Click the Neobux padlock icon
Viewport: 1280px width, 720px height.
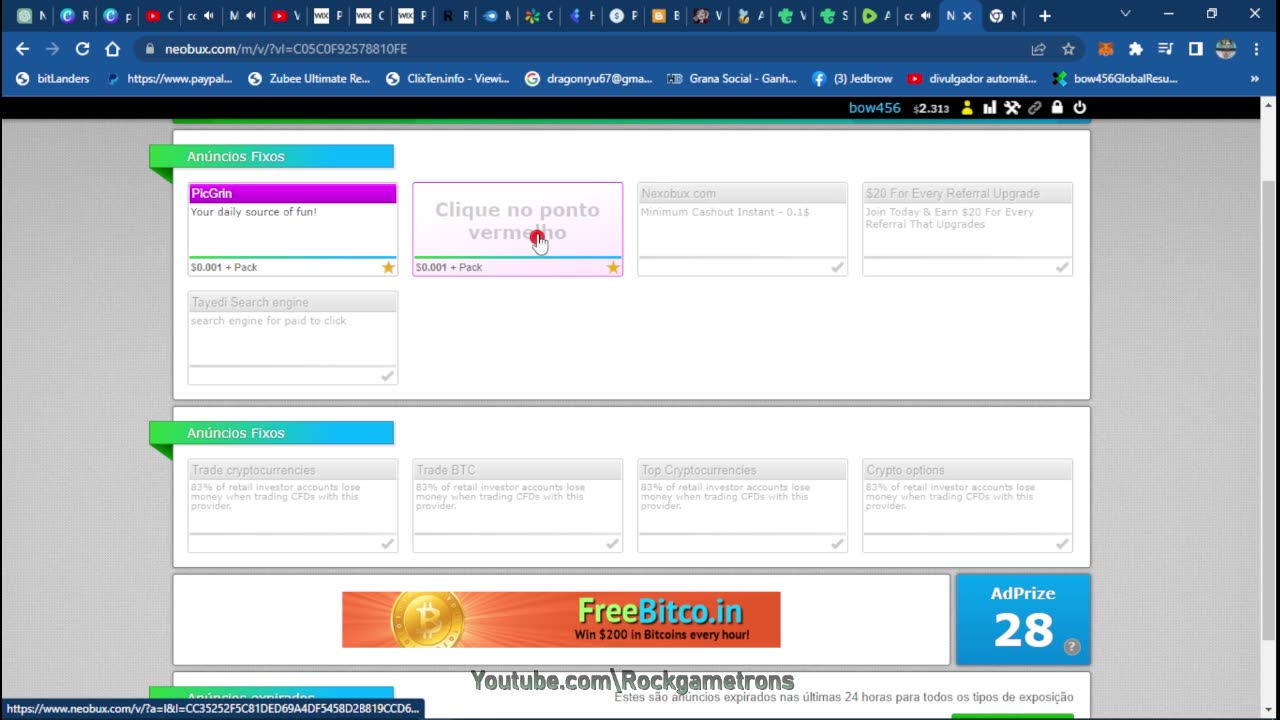(x=1057, y=108)
